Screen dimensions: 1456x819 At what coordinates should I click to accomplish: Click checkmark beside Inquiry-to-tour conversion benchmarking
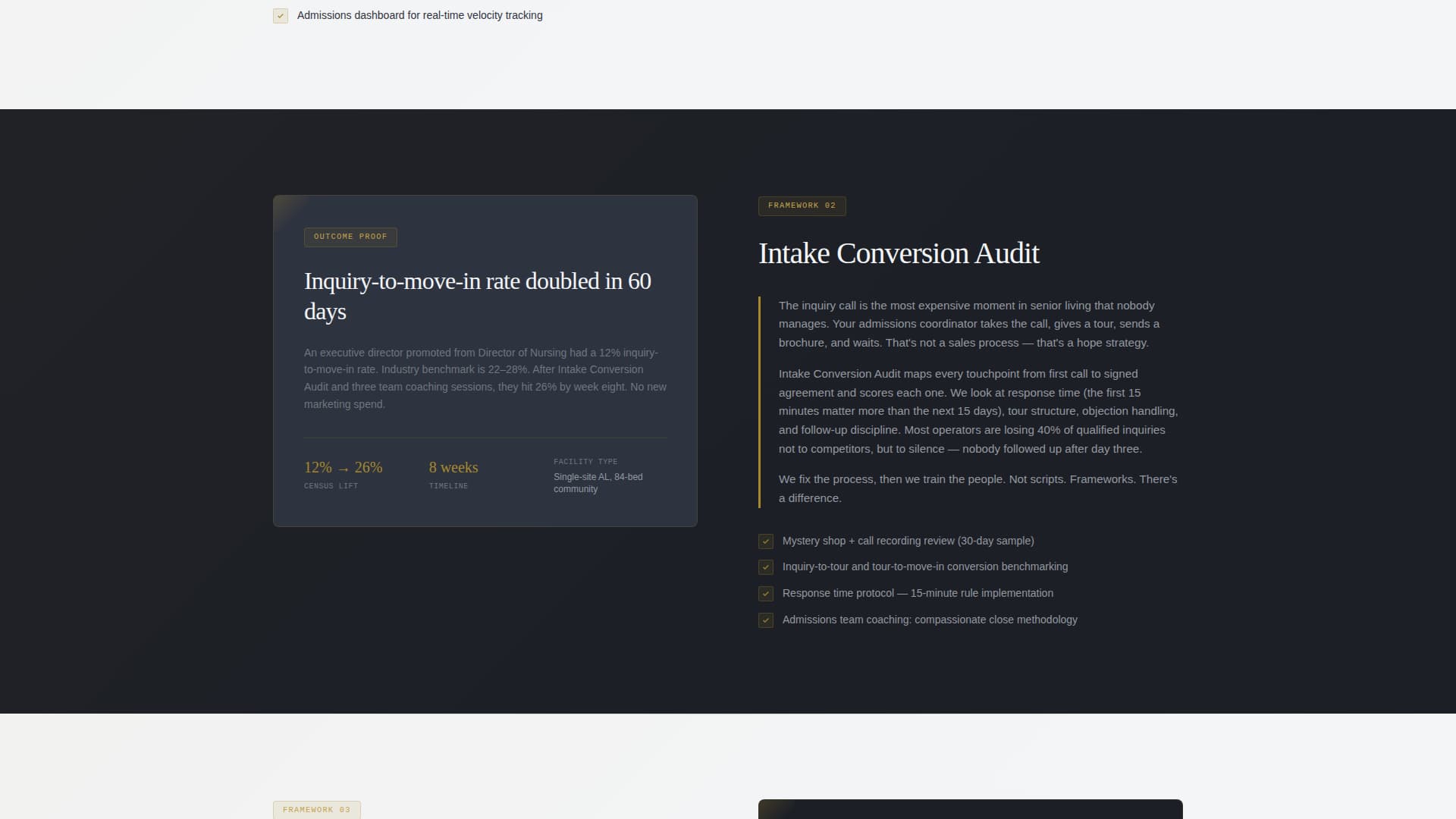(766, 567)
